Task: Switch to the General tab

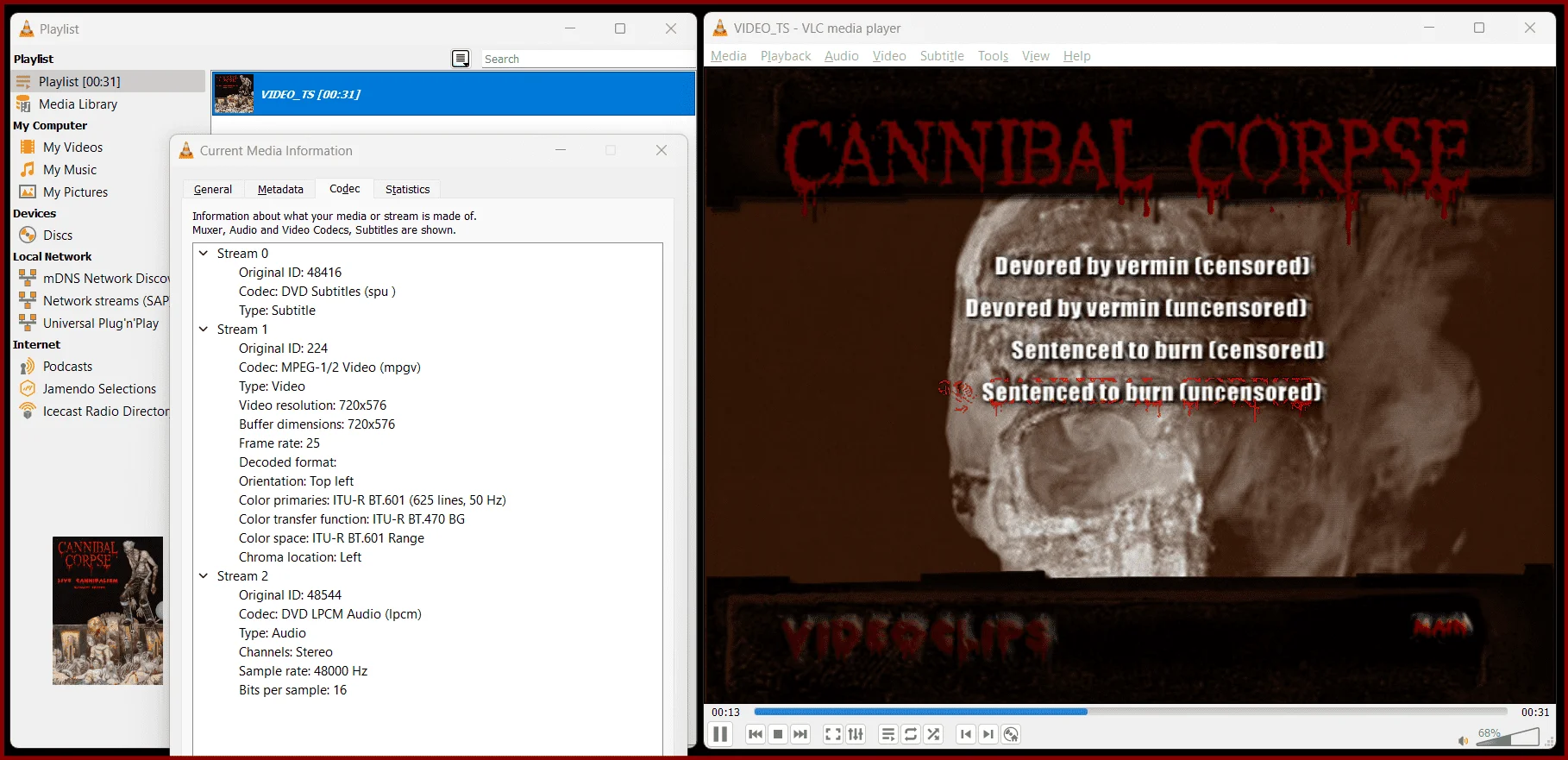Action: [213, 190]
